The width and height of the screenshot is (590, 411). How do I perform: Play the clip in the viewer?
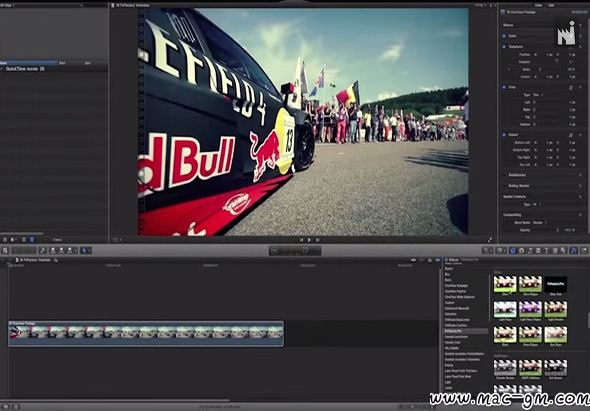(x=309, y=240)
